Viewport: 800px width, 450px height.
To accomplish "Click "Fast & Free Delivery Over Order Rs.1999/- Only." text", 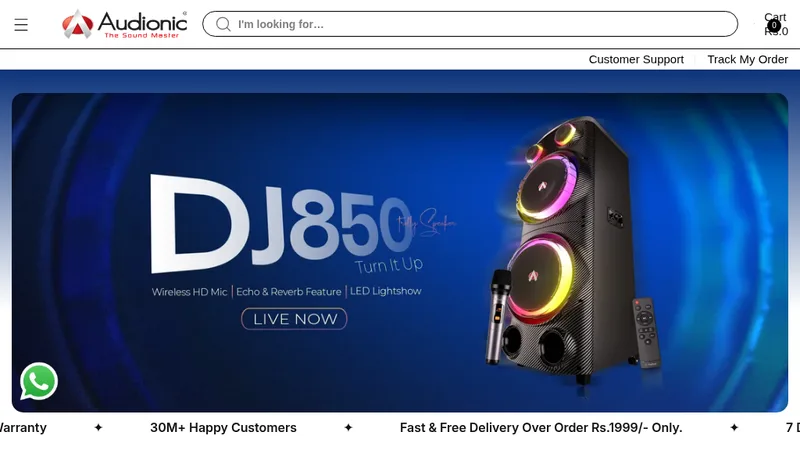I will point(541,428).
